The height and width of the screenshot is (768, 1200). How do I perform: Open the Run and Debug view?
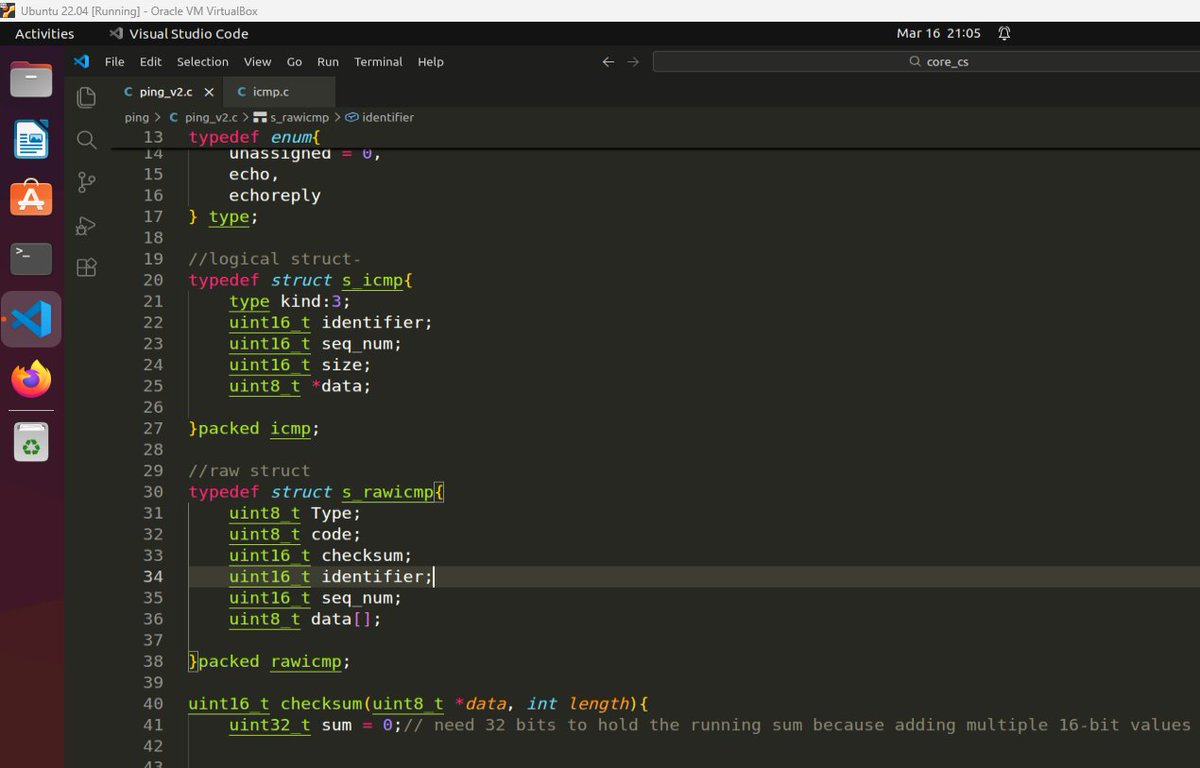click(x=87, y=225)
